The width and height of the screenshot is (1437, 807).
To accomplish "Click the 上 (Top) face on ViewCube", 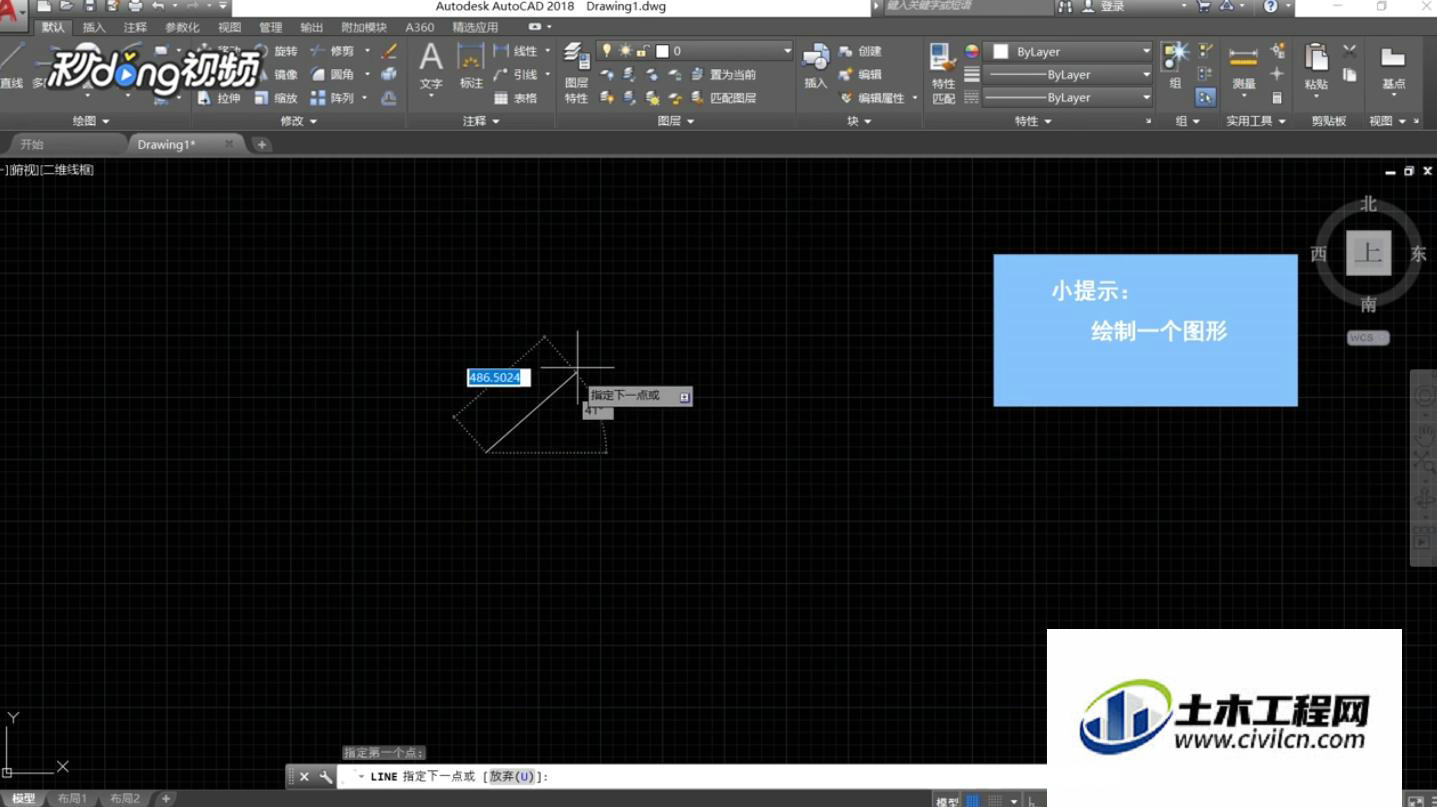I will pyautogui.click(x=1367, y=253).
